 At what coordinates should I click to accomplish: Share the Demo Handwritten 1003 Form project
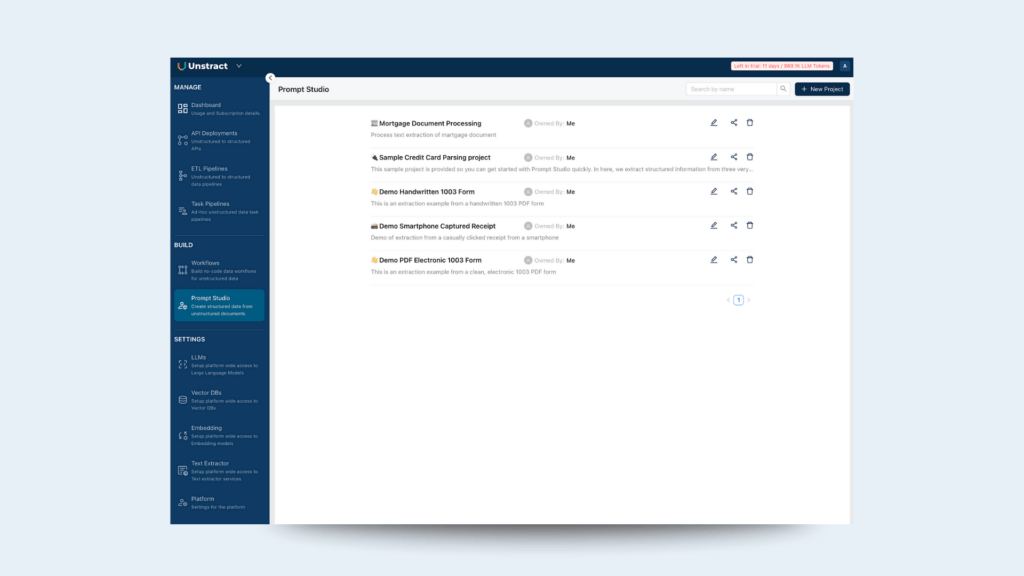click(x=732, y=191)
